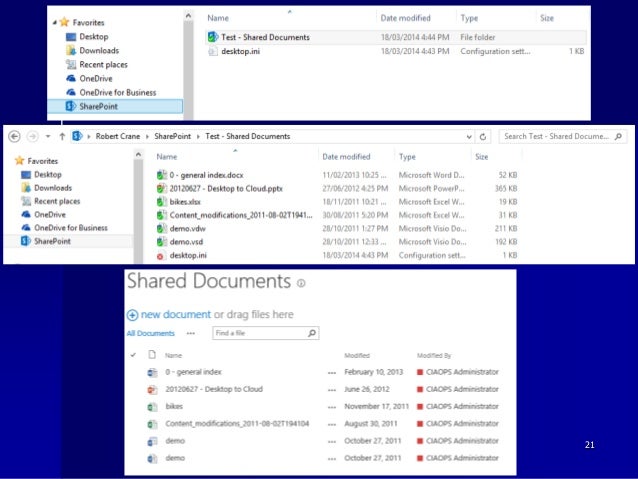Collapse Favorites tree in top window
This screenshot has width=638, height=479.
tap(55, 22)
